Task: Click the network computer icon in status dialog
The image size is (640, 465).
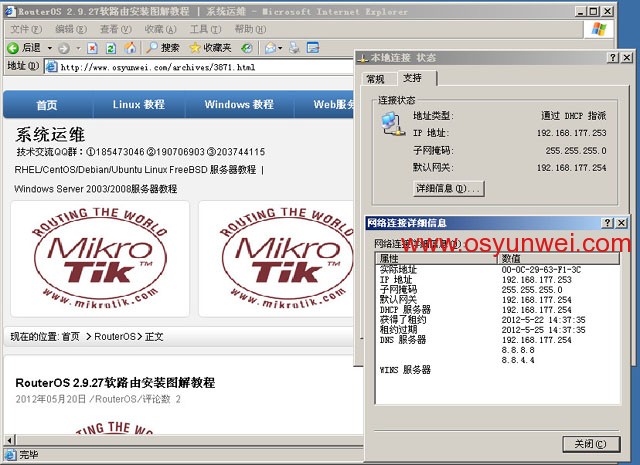Action: tap(393, 125)
